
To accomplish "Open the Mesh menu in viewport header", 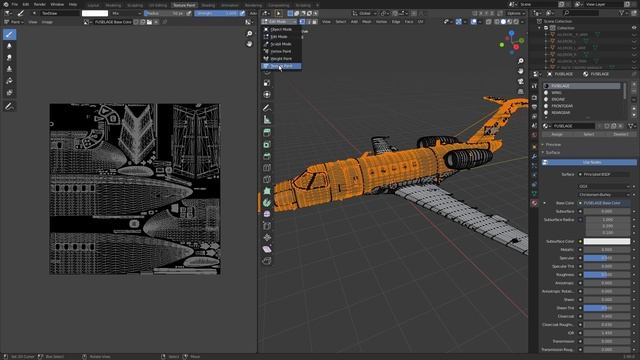I will coord(367,22).
